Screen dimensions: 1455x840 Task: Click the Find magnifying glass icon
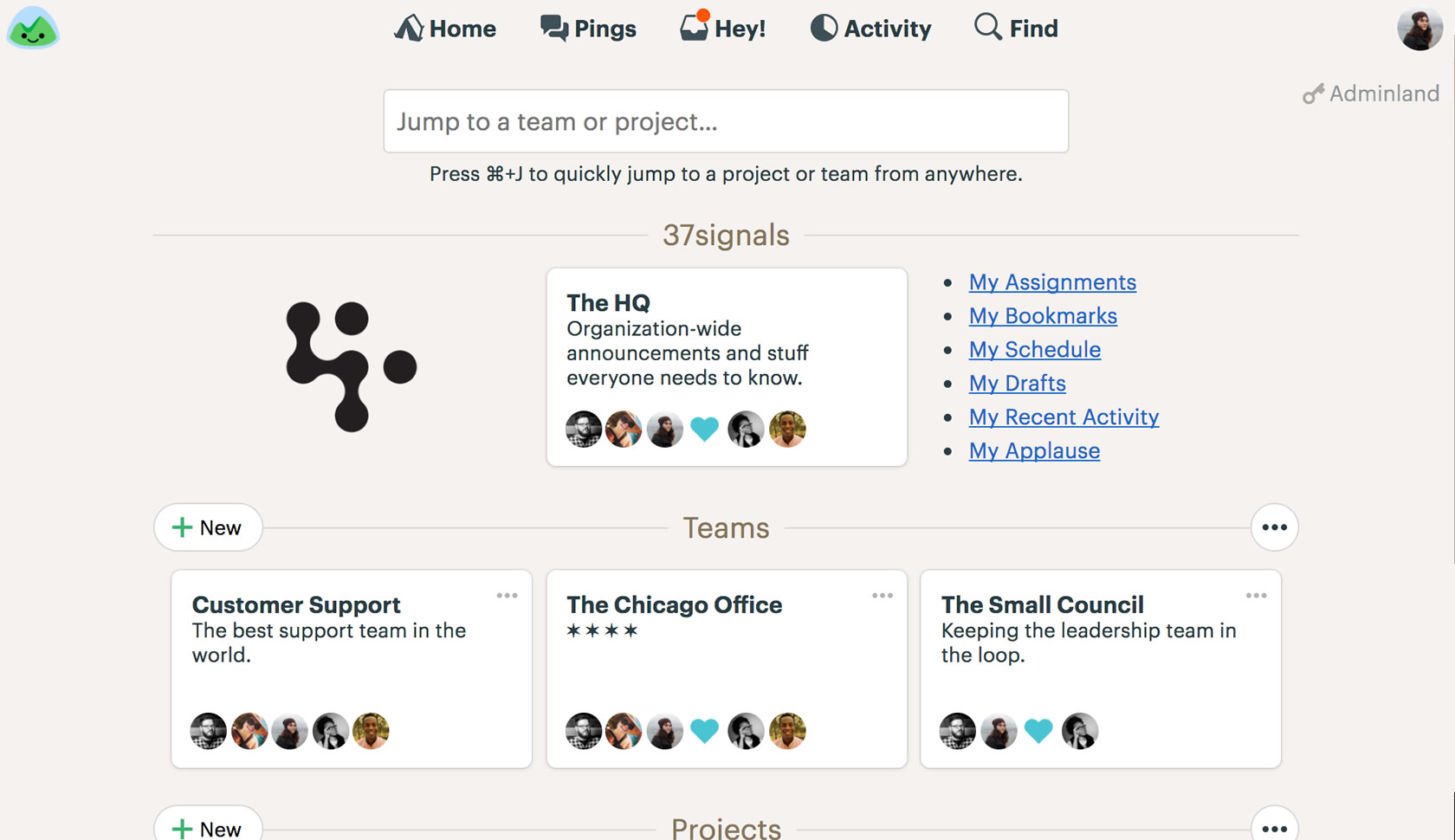(x=987, y=27)
